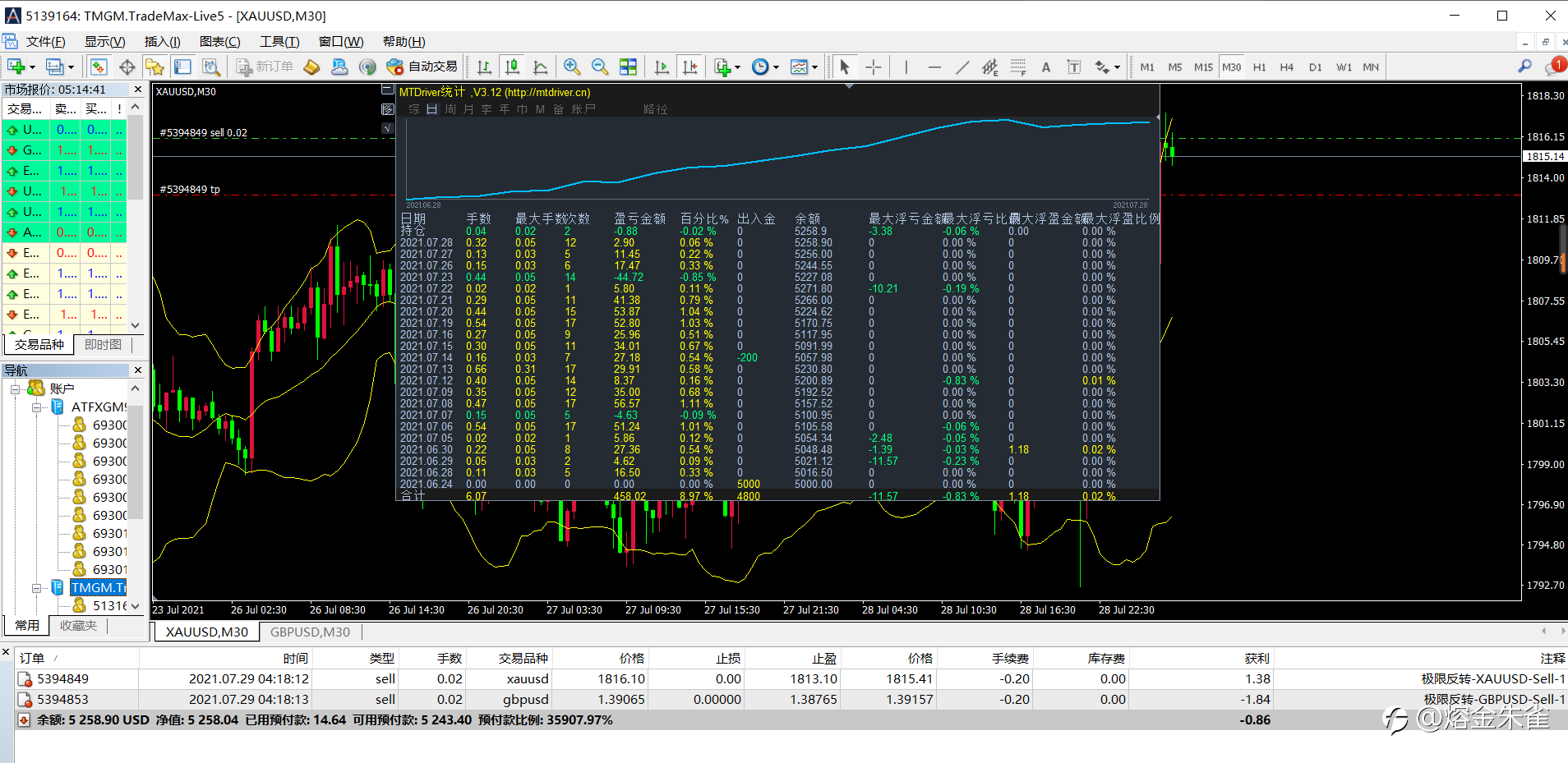Collapse the TMGM.Tr server node
The height and width of the screenshot is (763, 1568).
[x=36, y=588]
